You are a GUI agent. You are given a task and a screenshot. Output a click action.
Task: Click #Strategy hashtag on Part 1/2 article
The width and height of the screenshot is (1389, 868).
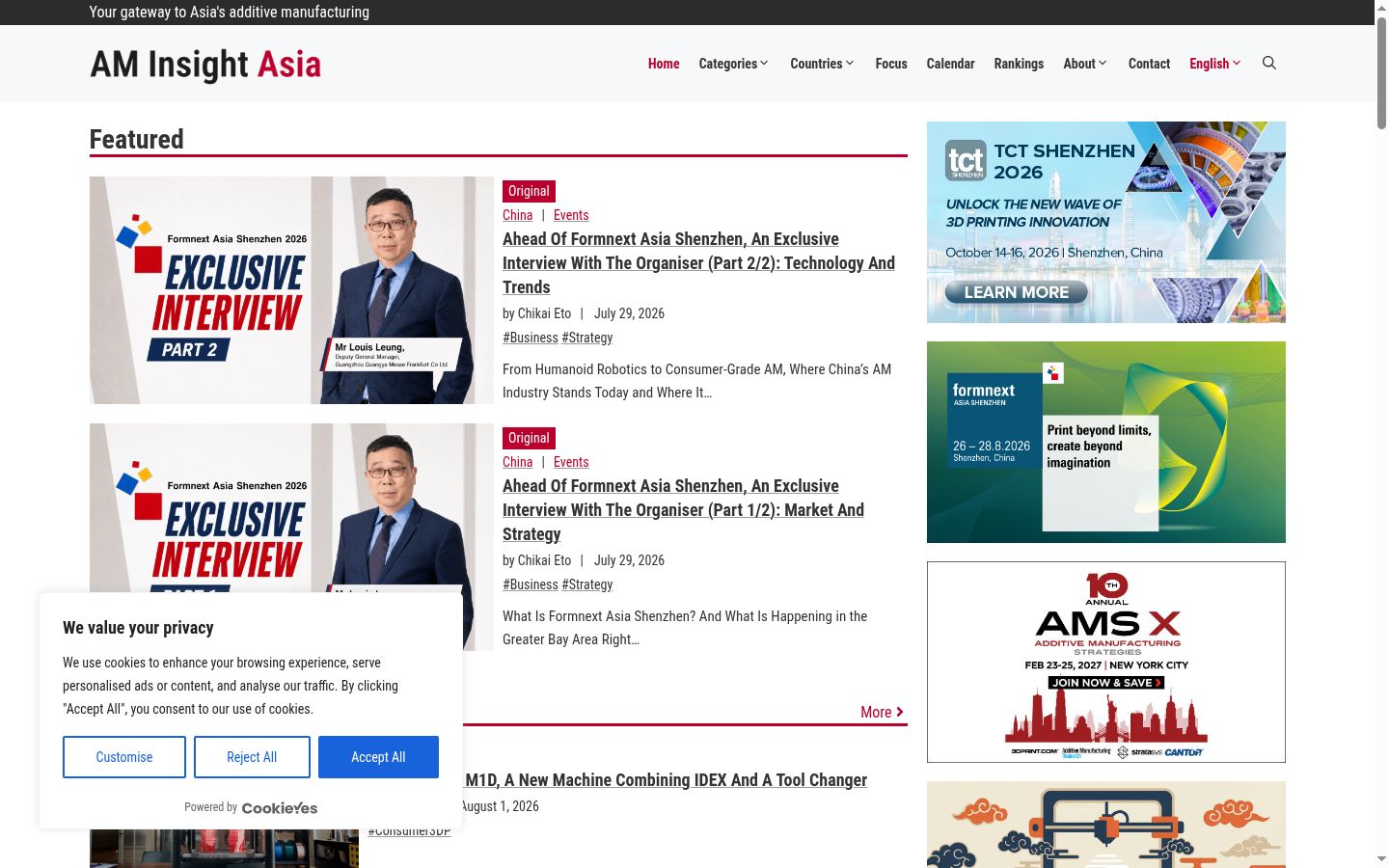click(x=587, y=584)
